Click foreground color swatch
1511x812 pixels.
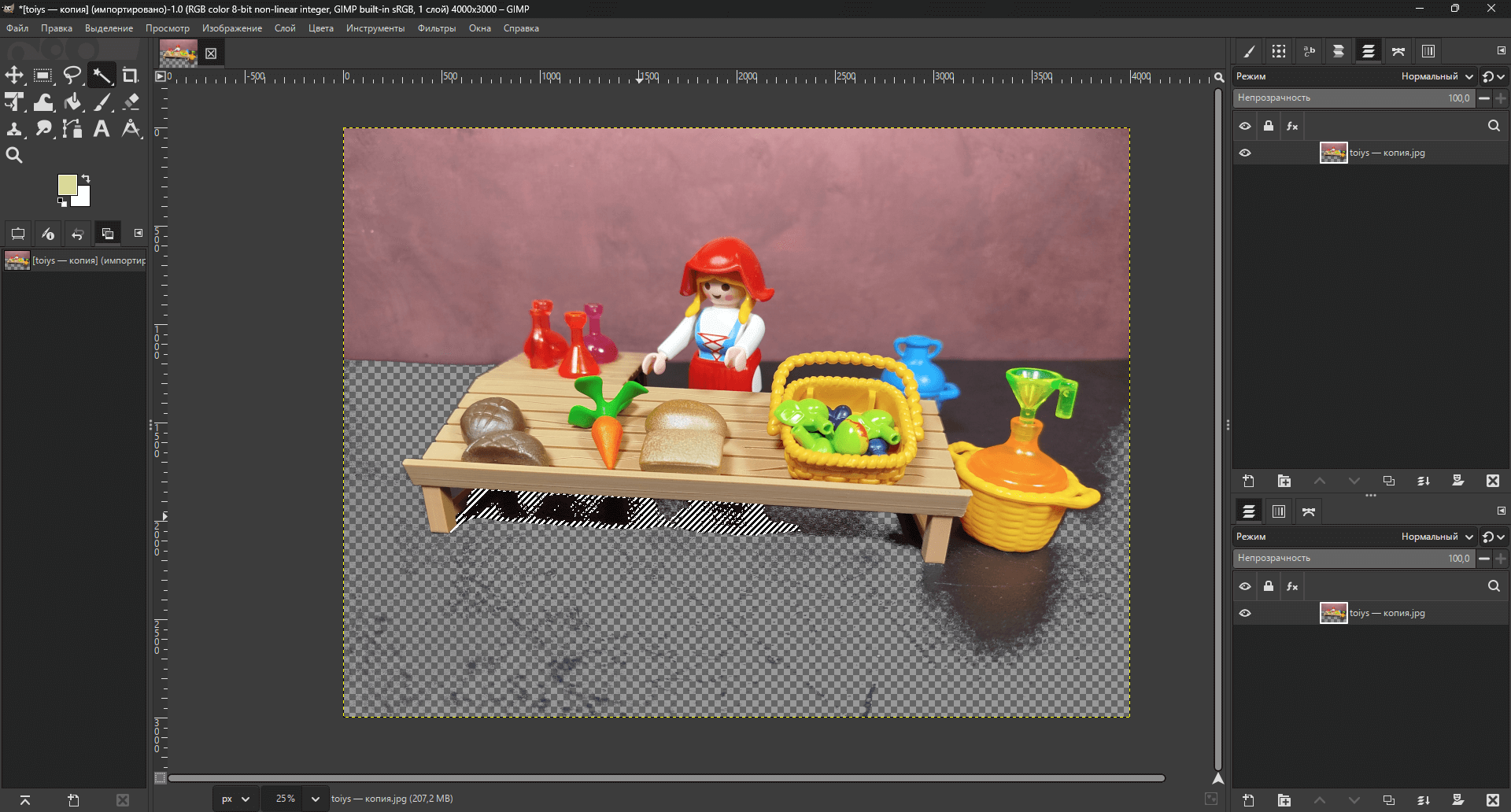pyautogui.click(x=68, y=185)
